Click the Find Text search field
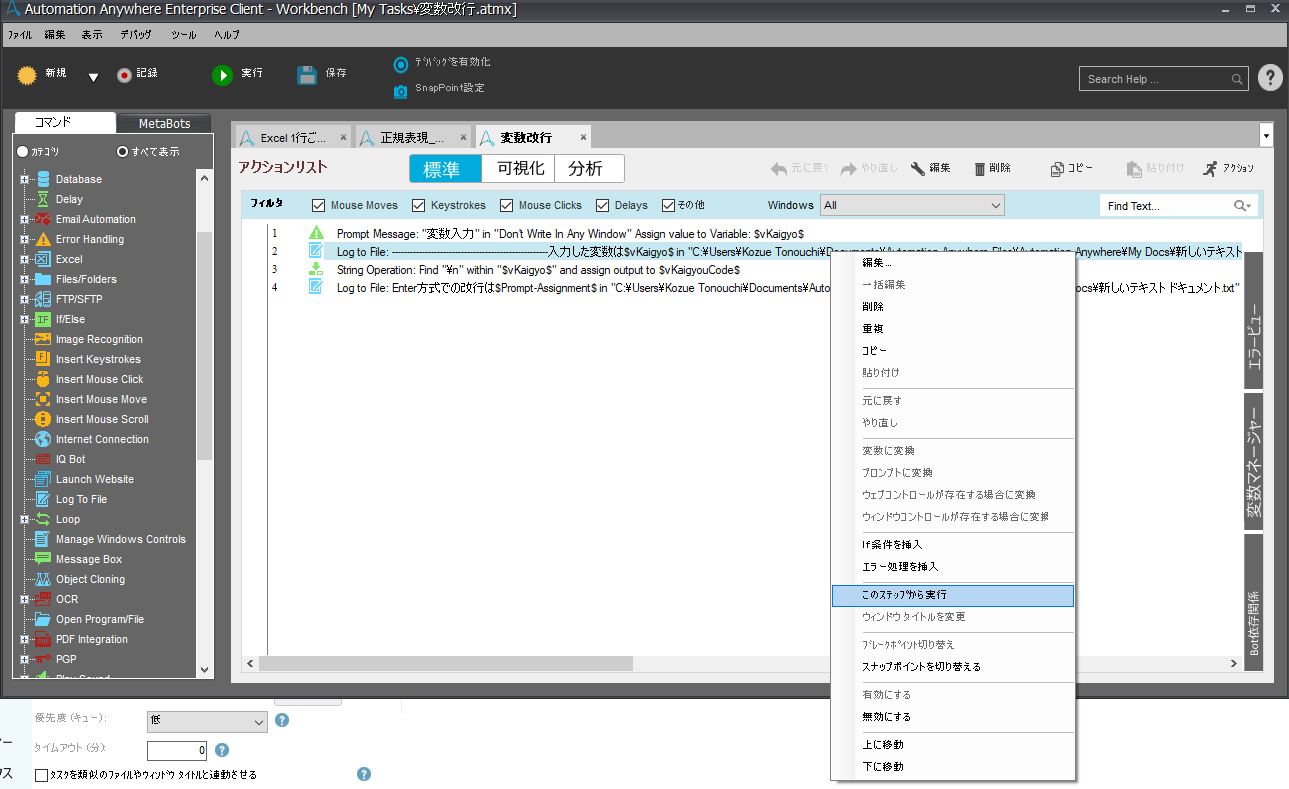Viewport: 1289px width, 789px height. 1178,205
